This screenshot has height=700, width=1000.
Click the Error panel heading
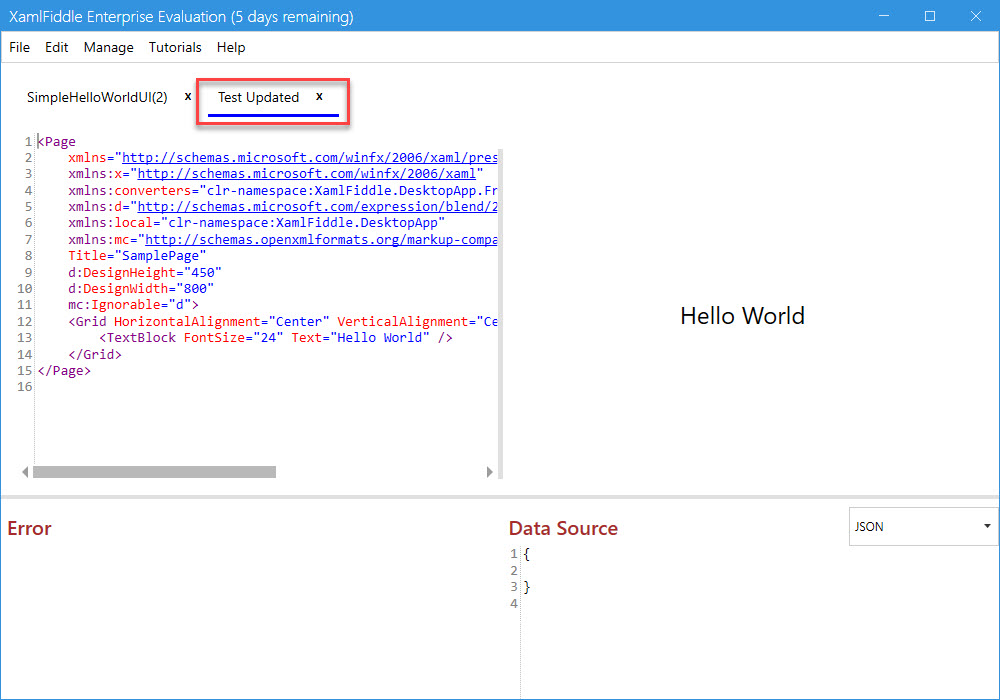(x=29, y=528)
